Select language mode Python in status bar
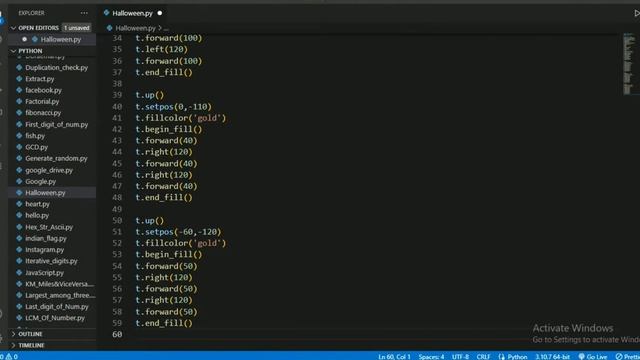Viewport: 640px width, 360px height. (x=517, y=356)
